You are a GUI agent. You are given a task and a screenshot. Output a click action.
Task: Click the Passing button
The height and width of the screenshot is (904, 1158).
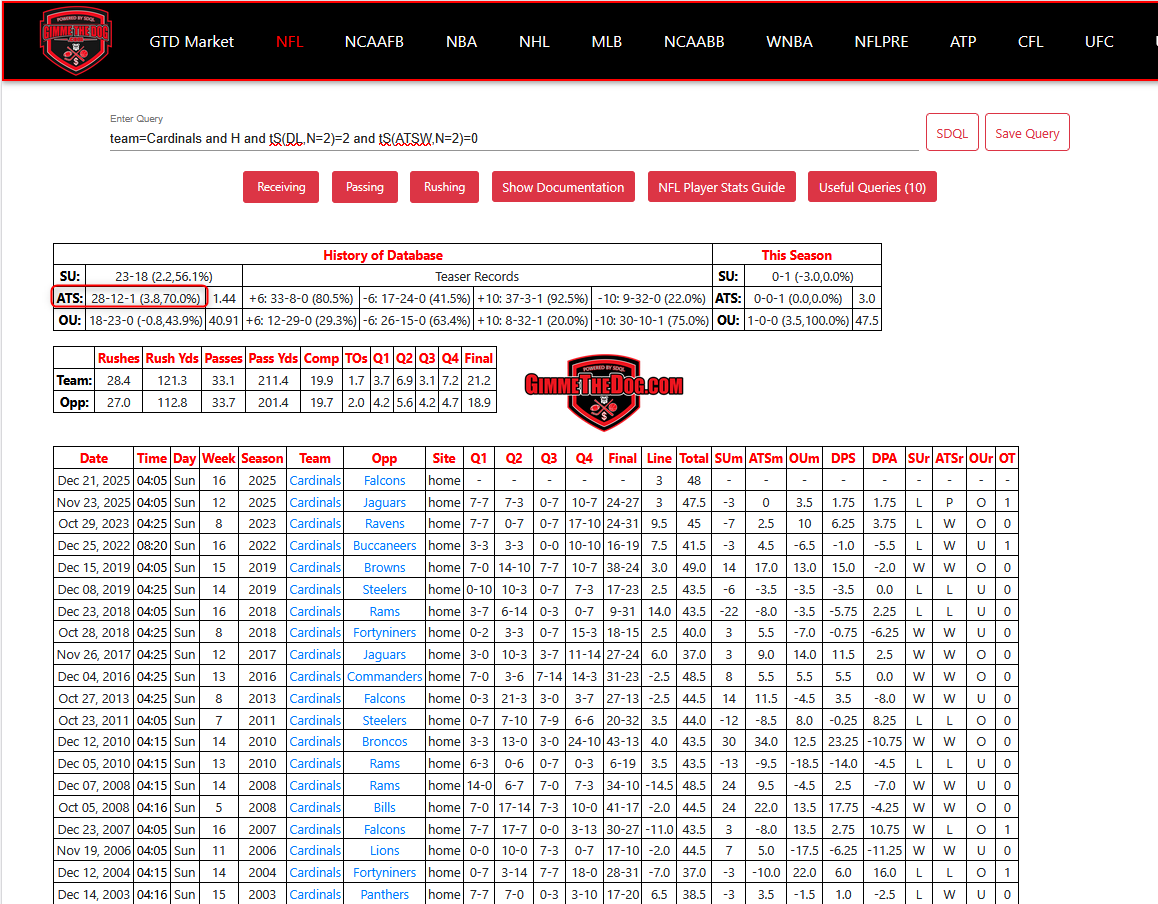click(x=365, y=187)
